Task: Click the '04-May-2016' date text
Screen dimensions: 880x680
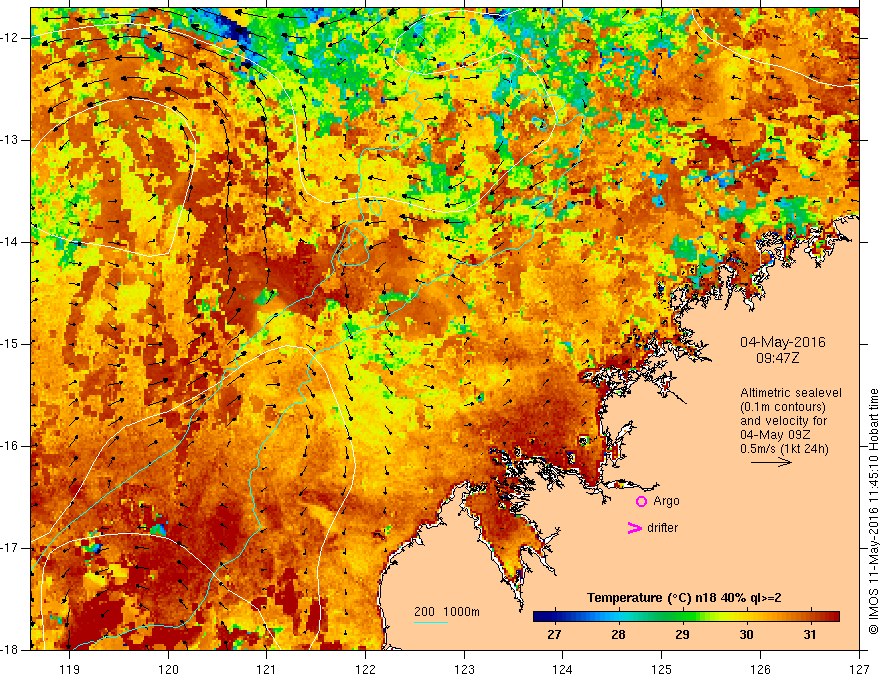Action: [x=783, y=342]
